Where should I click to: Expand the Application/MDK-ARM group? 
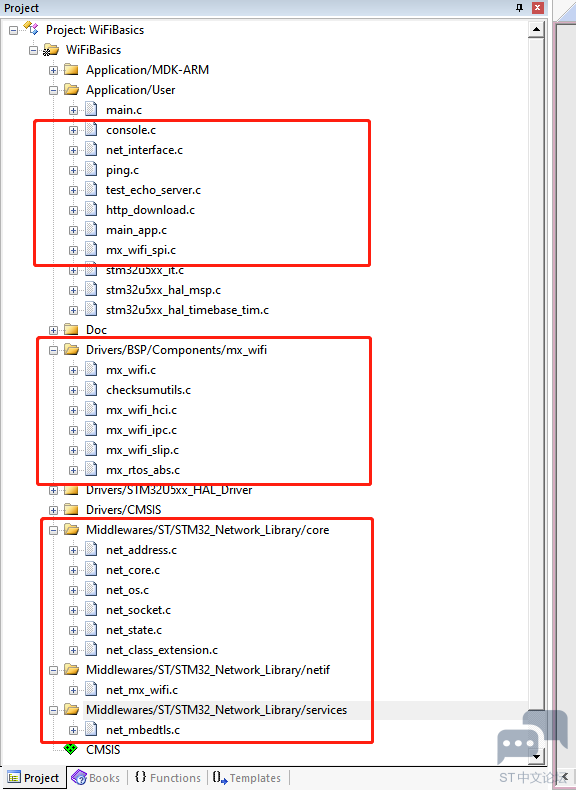coord(53,70)
